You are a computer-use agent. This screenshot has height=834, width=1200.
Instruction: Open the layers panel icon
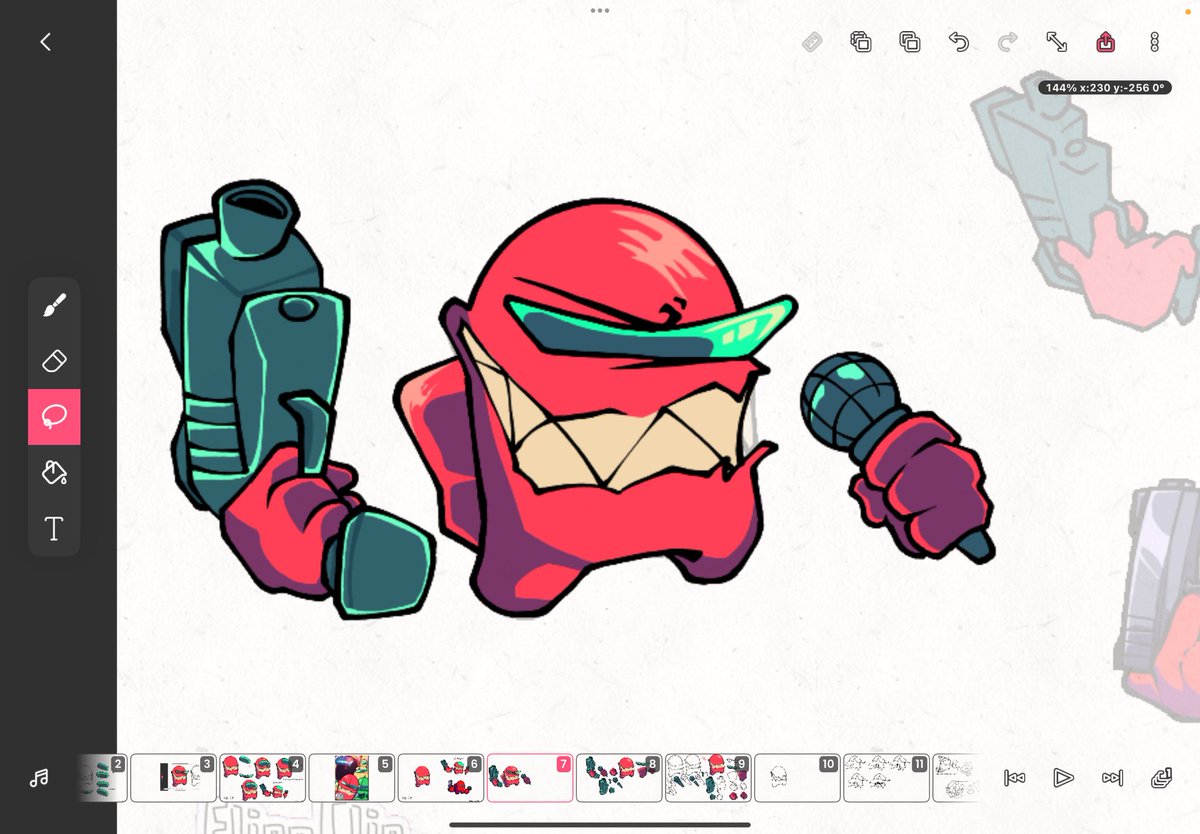pyautogui.click(x=1161, y=777)
